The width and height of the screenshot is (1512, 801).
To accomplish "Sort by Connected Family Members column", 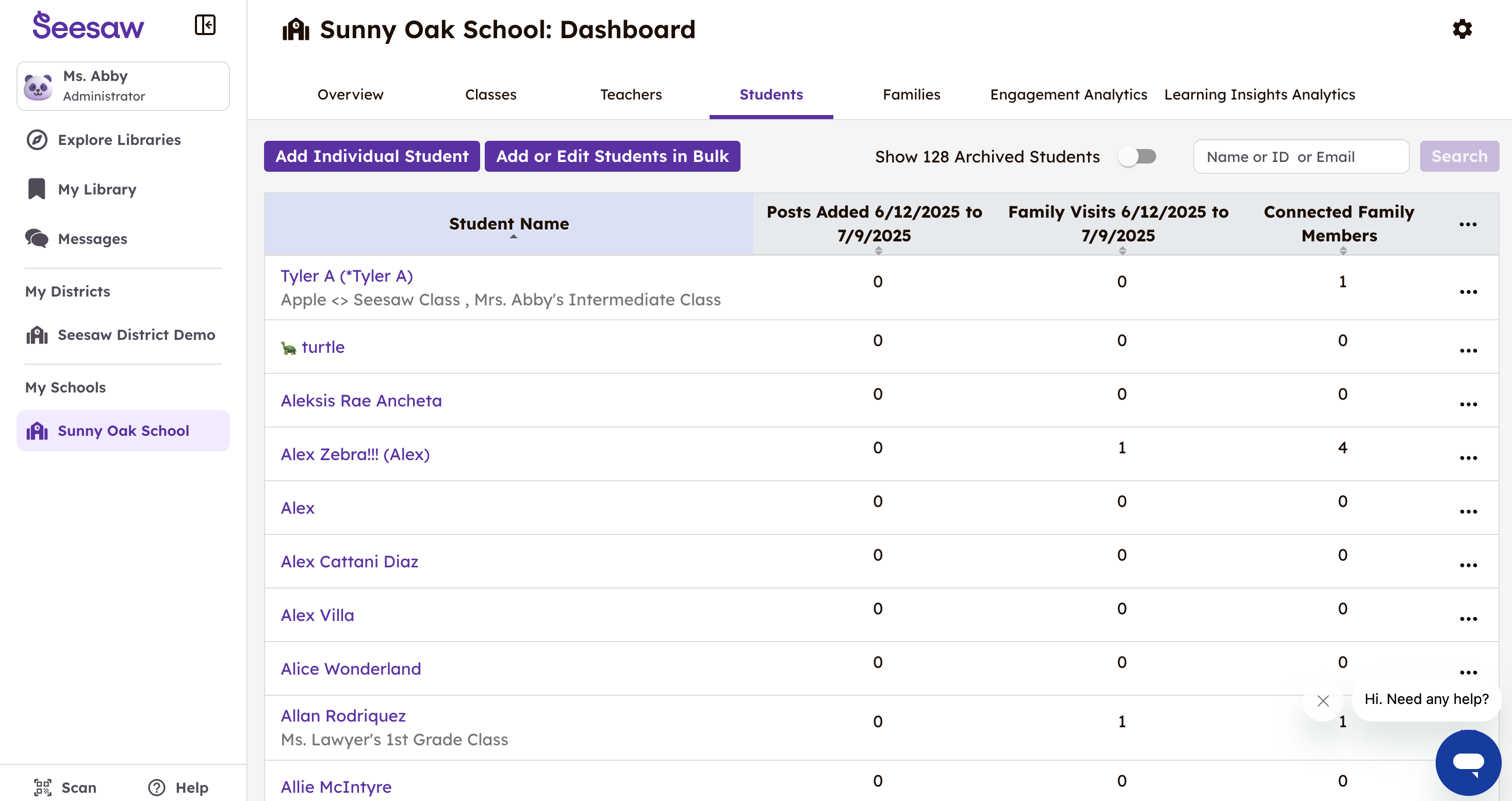I will click(1343, 251).
